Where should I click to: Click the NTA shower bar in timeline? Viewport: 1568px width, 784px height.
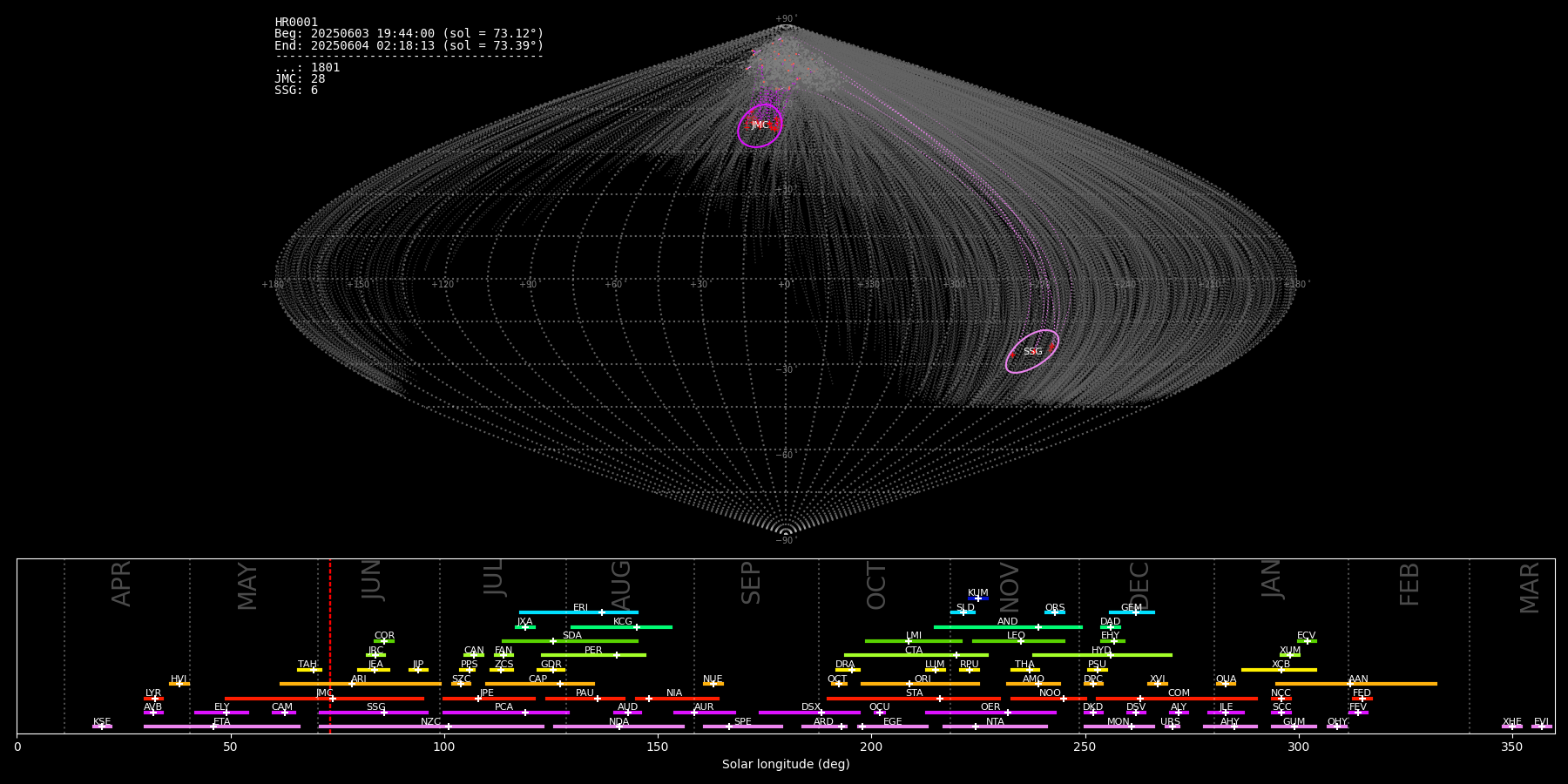click(x=995, y=727)
